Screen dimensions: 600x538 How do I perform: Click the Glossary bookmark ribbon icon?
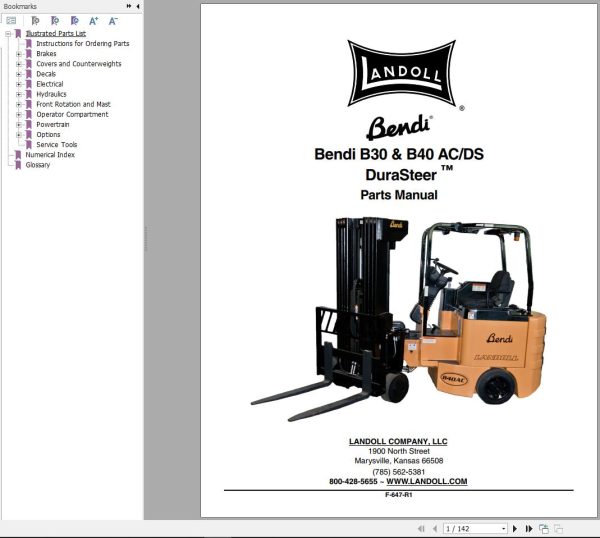click(18, 165)
